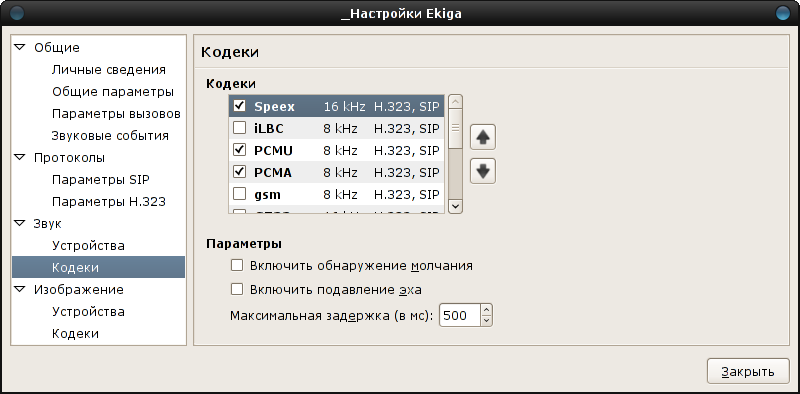
Task: Click the Закрыть button
Action: tap(748, 372)
